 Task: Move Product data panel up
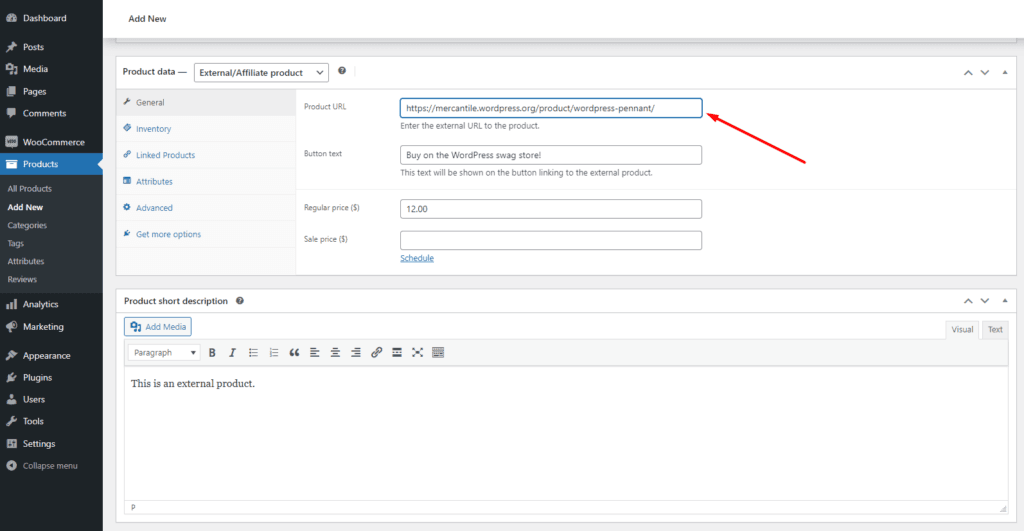coord(968,72)
